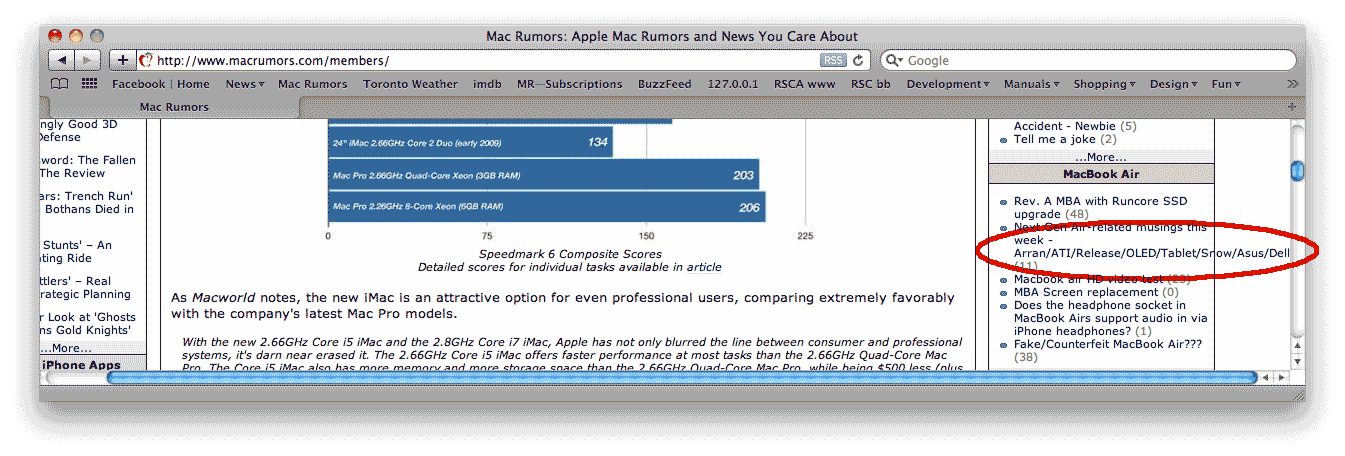Click Mac Pro 2.26GHz 8-Core Xeon bar

(x=547, y=207)
